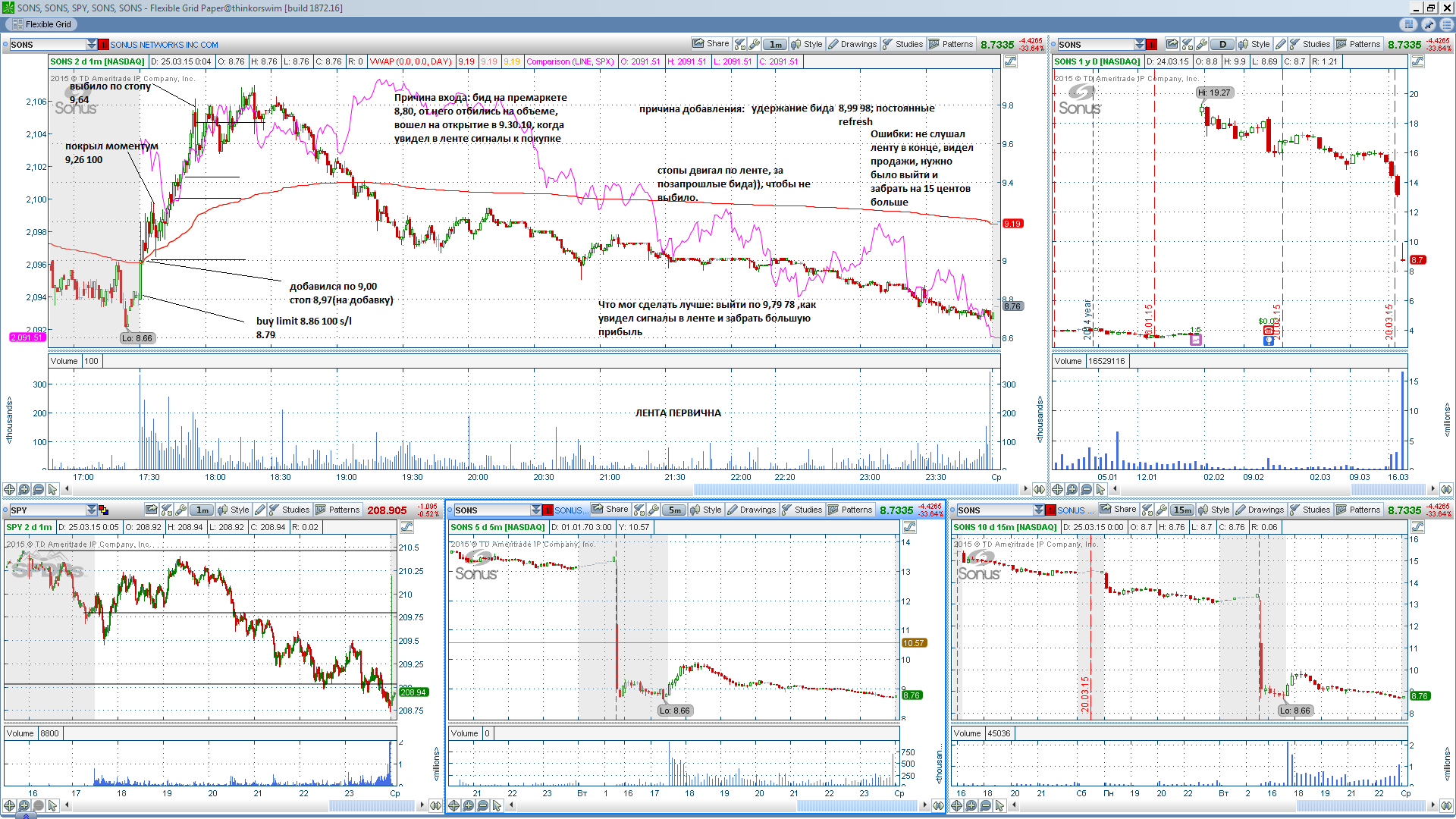
Task: Open drawings pencil icon in daily SONS chart
Action: (x=1281, y=44)
